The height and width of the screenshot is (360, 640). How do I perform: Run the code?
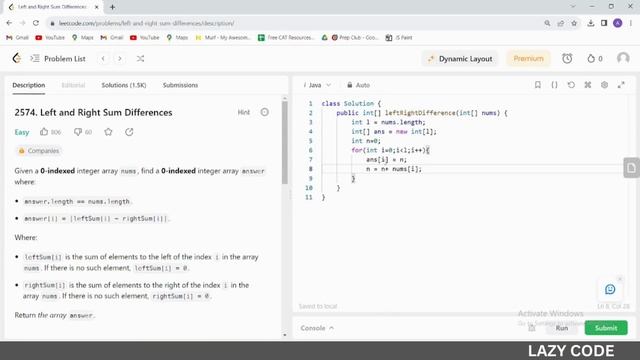coord(562,328)
